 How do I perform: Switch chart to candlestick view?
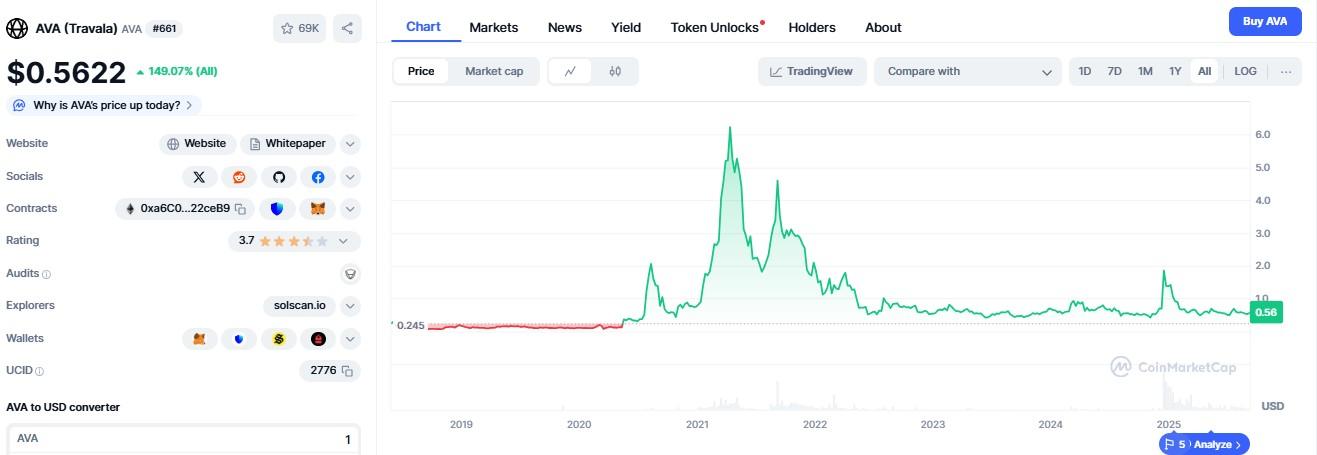coord(615,71)
